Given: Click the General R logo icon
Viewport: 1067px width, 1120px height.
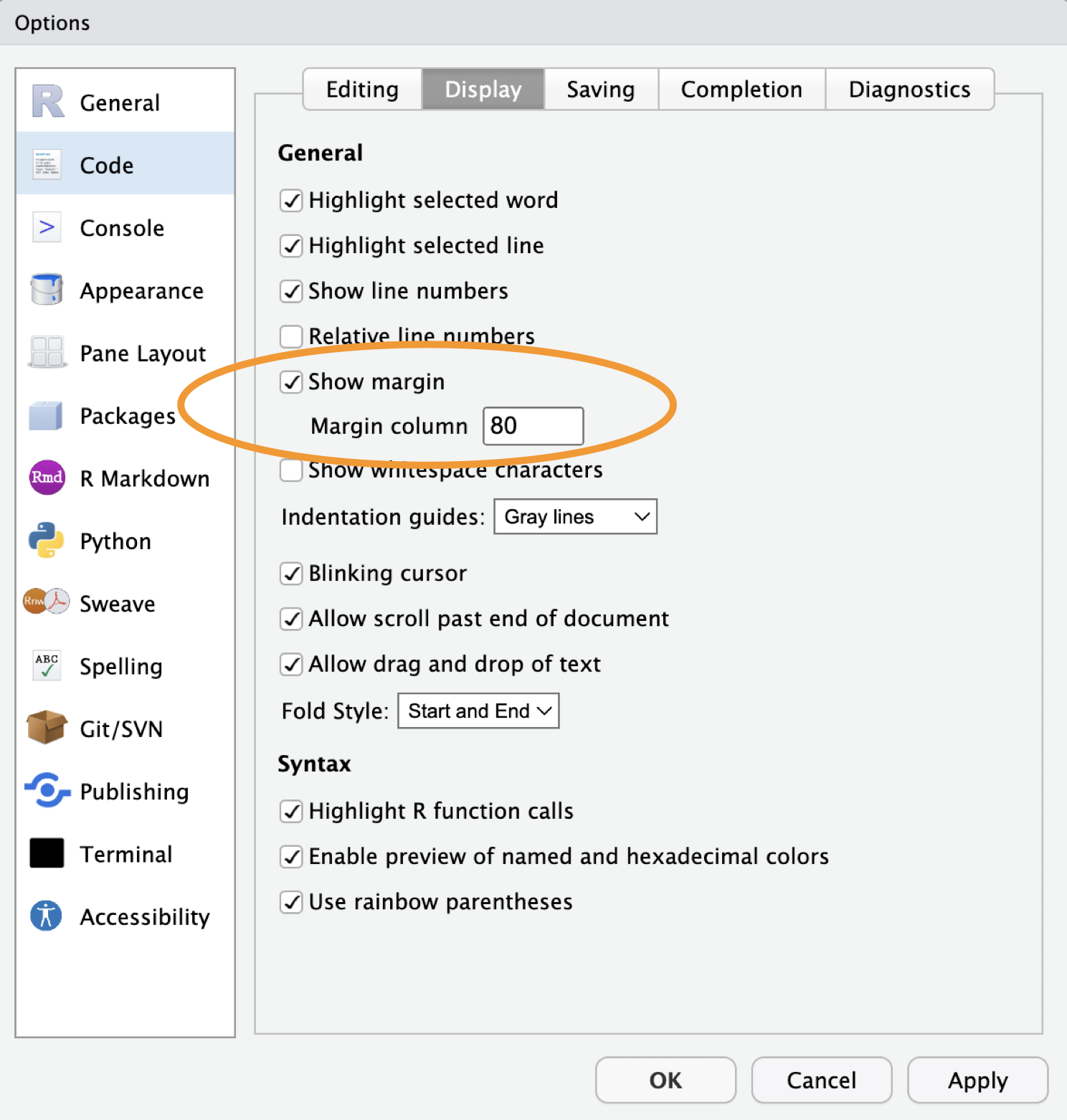Looking at the screenshot, I should (47, 102).
